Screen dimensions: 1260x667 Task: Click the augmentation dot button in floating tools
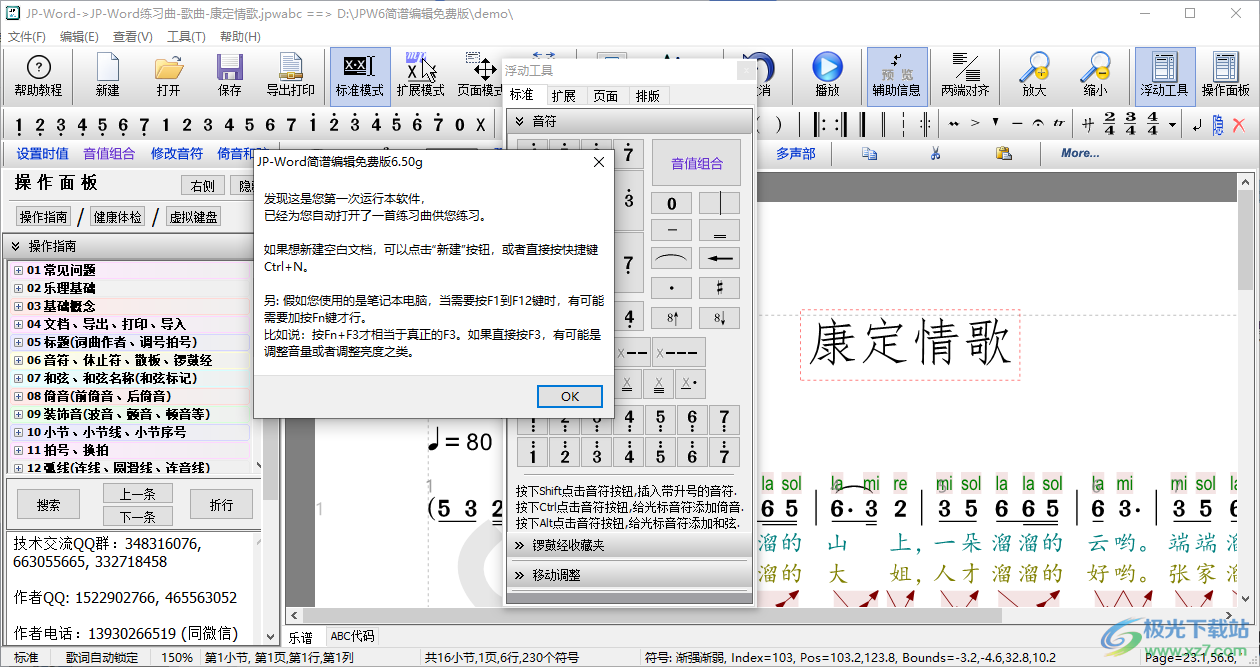pos(671,288)
